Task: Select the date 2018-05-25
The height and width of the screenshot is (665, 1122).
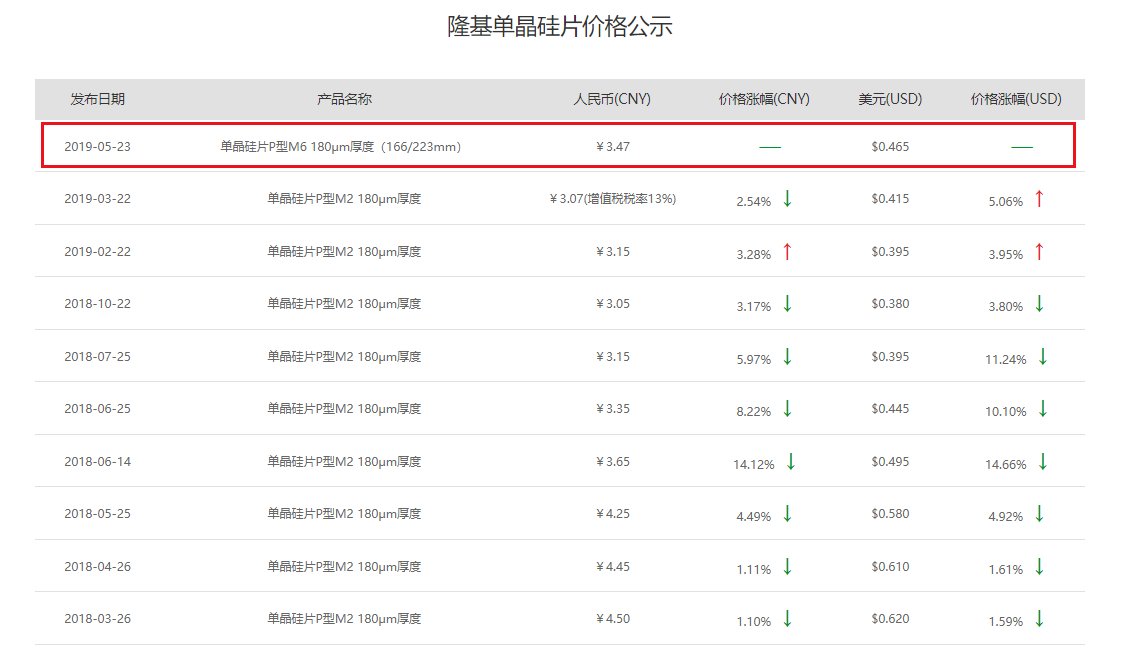Action: click(97, 514)
